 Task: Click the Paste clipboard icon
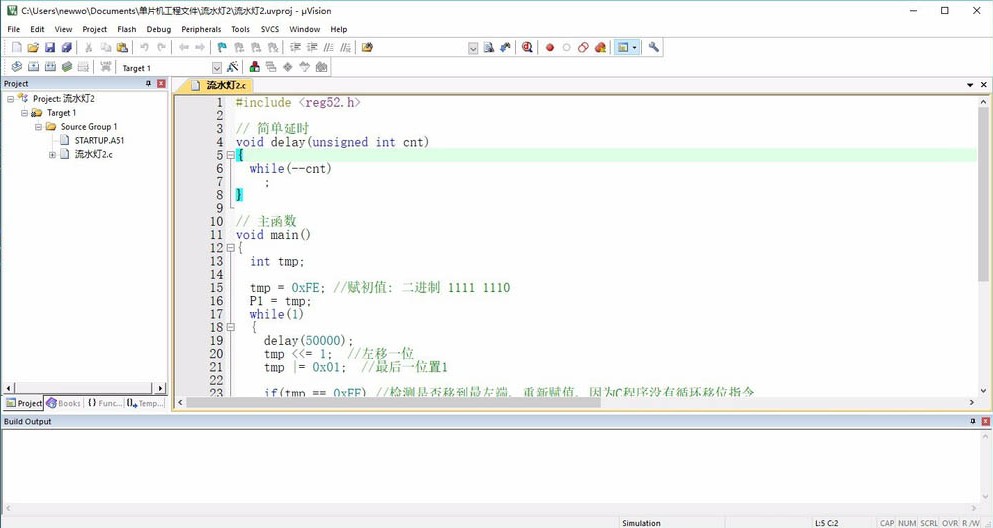(122, 47)
